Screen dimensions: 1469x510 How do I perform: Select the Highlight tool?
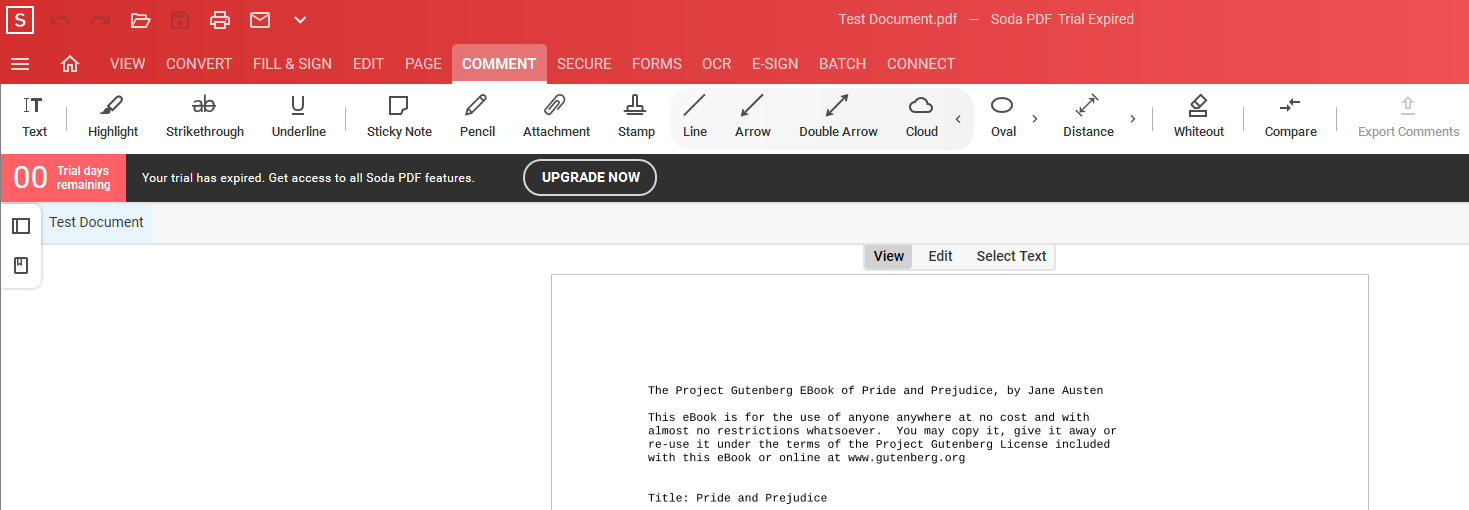[113, 118]
